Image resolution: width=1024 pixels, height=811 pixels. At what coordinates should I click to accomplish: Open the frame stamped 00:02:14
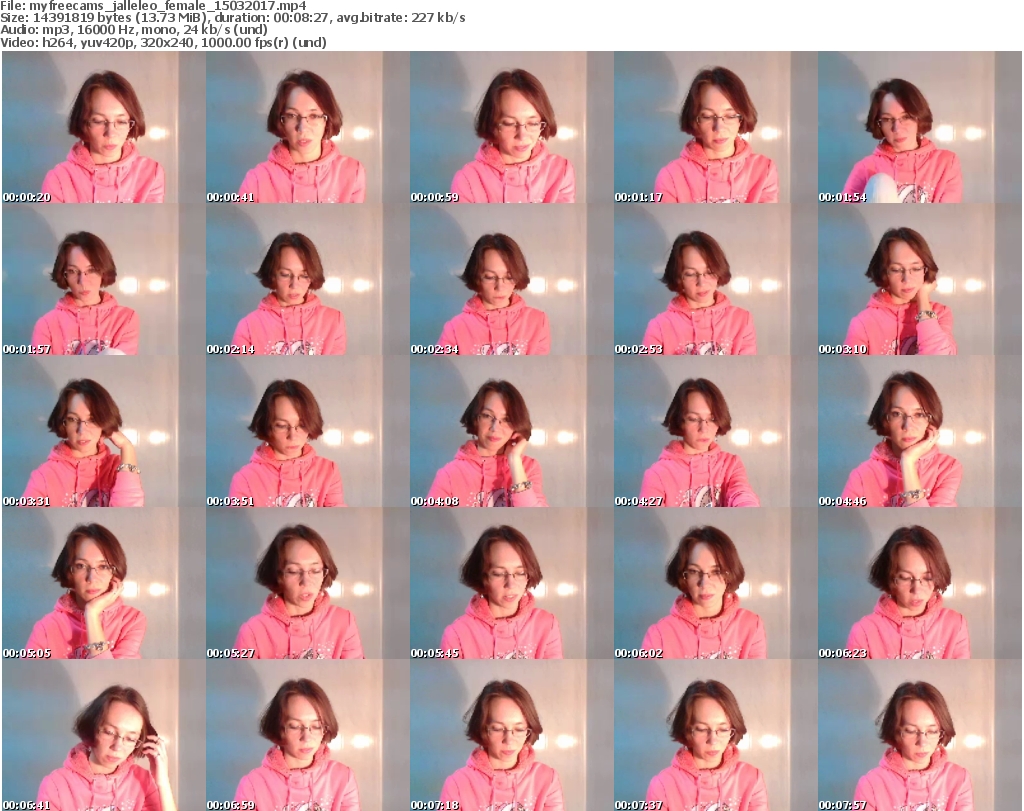(x=308, y=279)
